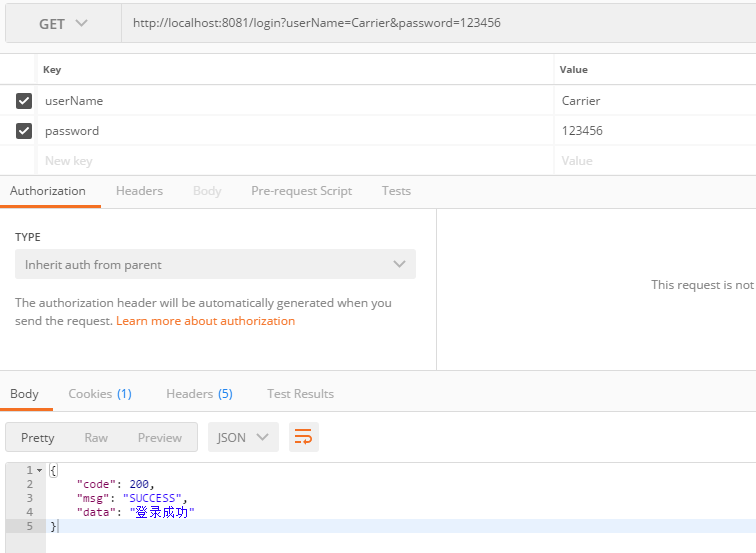The width and height of the screenshot is (756, 553).
Task: Edit the Carrier value cell
Action: coord(655,101)
